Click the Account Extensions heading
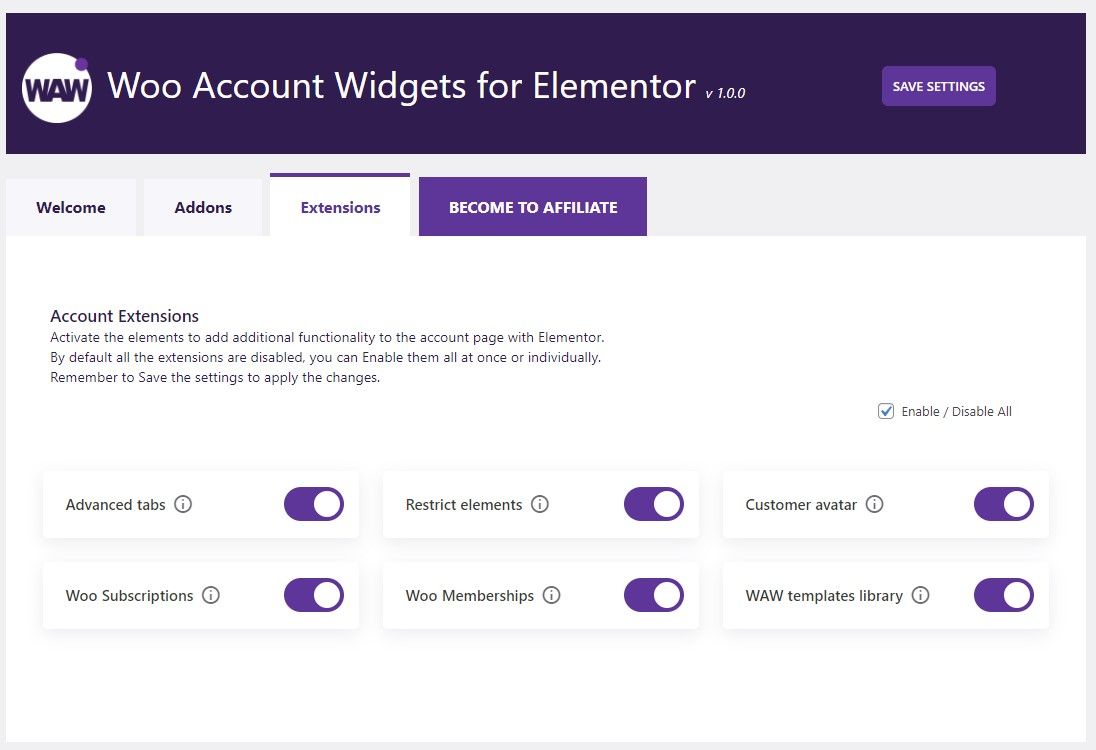1096x750 pixels. pos(124,316)
